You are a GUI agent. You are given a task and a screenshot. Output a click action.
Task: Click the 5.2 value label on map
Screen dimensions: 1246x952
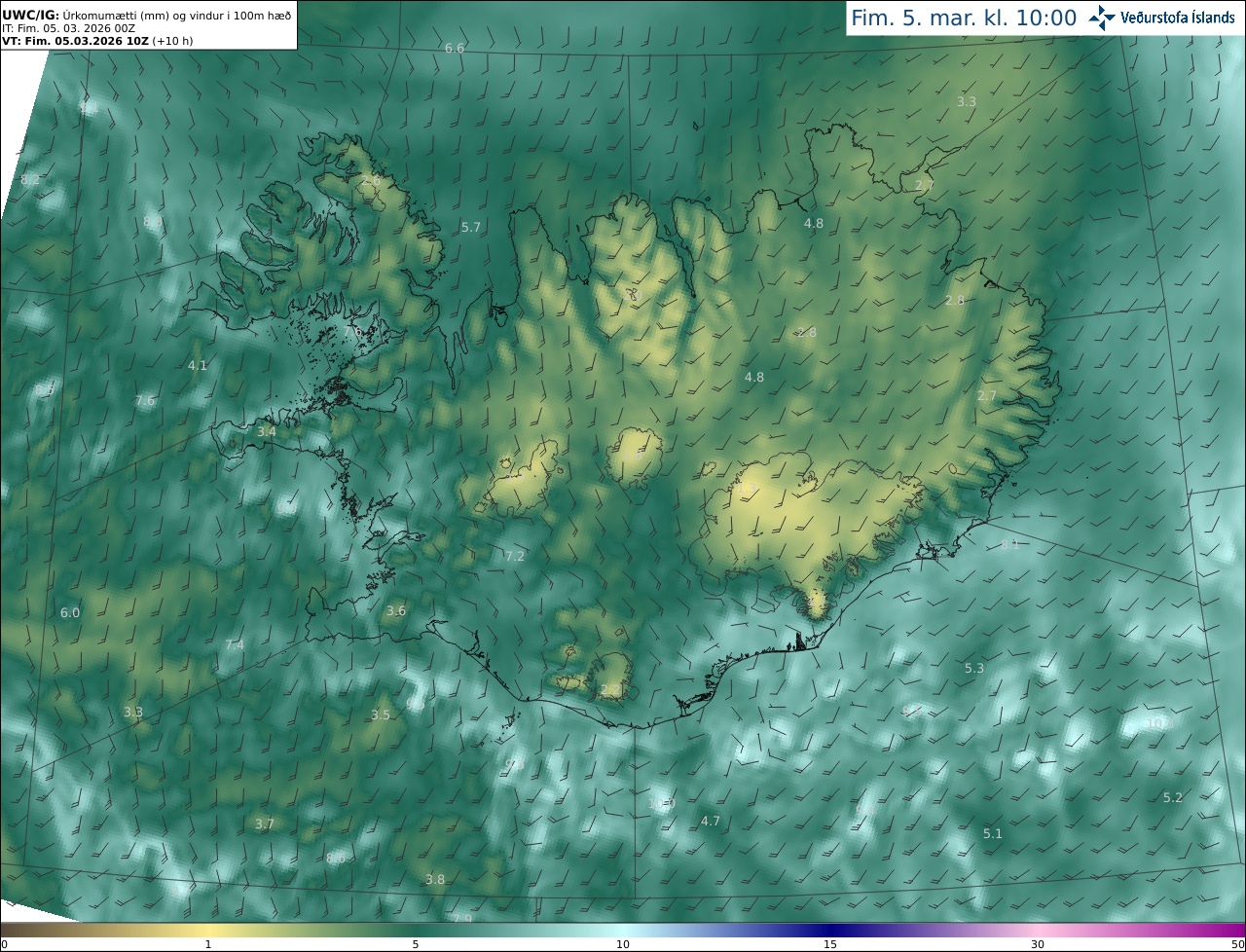click(1173, 797)
